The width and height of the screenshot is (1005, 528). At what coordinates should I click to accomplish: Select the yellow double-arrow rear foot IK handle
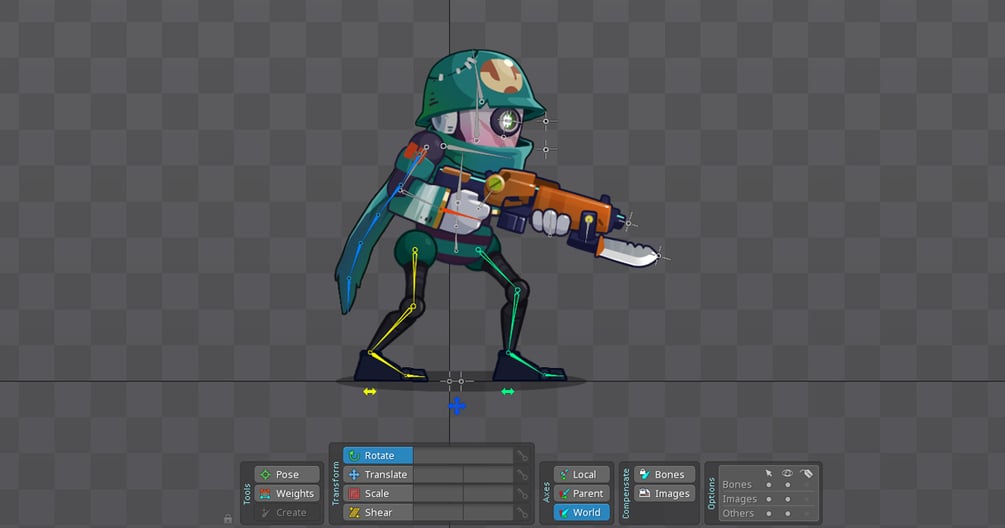(x=370, y=392)
